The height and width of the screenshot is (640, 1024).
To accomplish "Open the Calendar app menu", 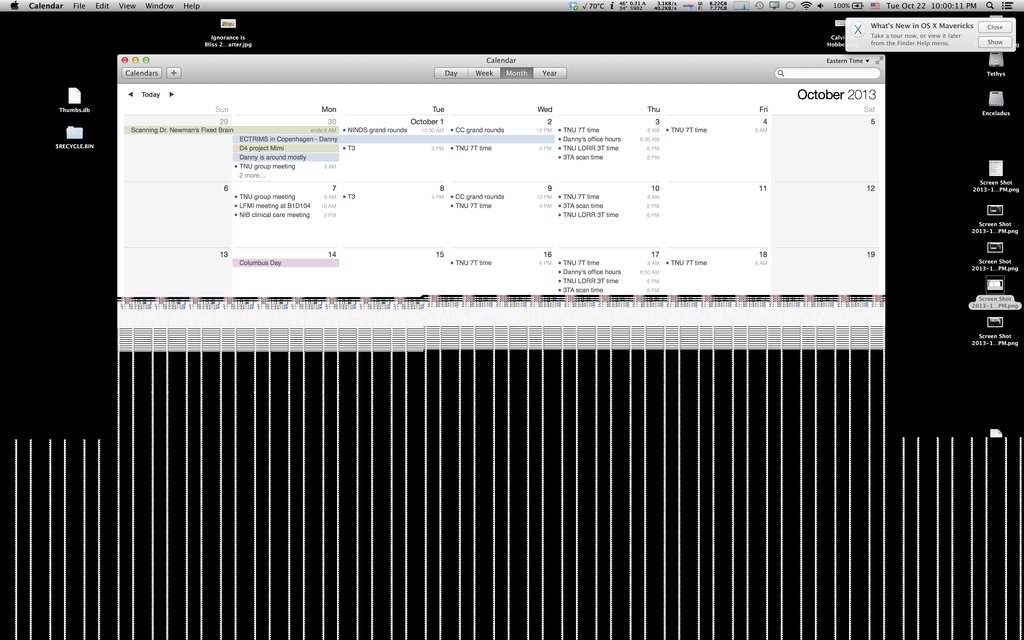I will point(46,6).
